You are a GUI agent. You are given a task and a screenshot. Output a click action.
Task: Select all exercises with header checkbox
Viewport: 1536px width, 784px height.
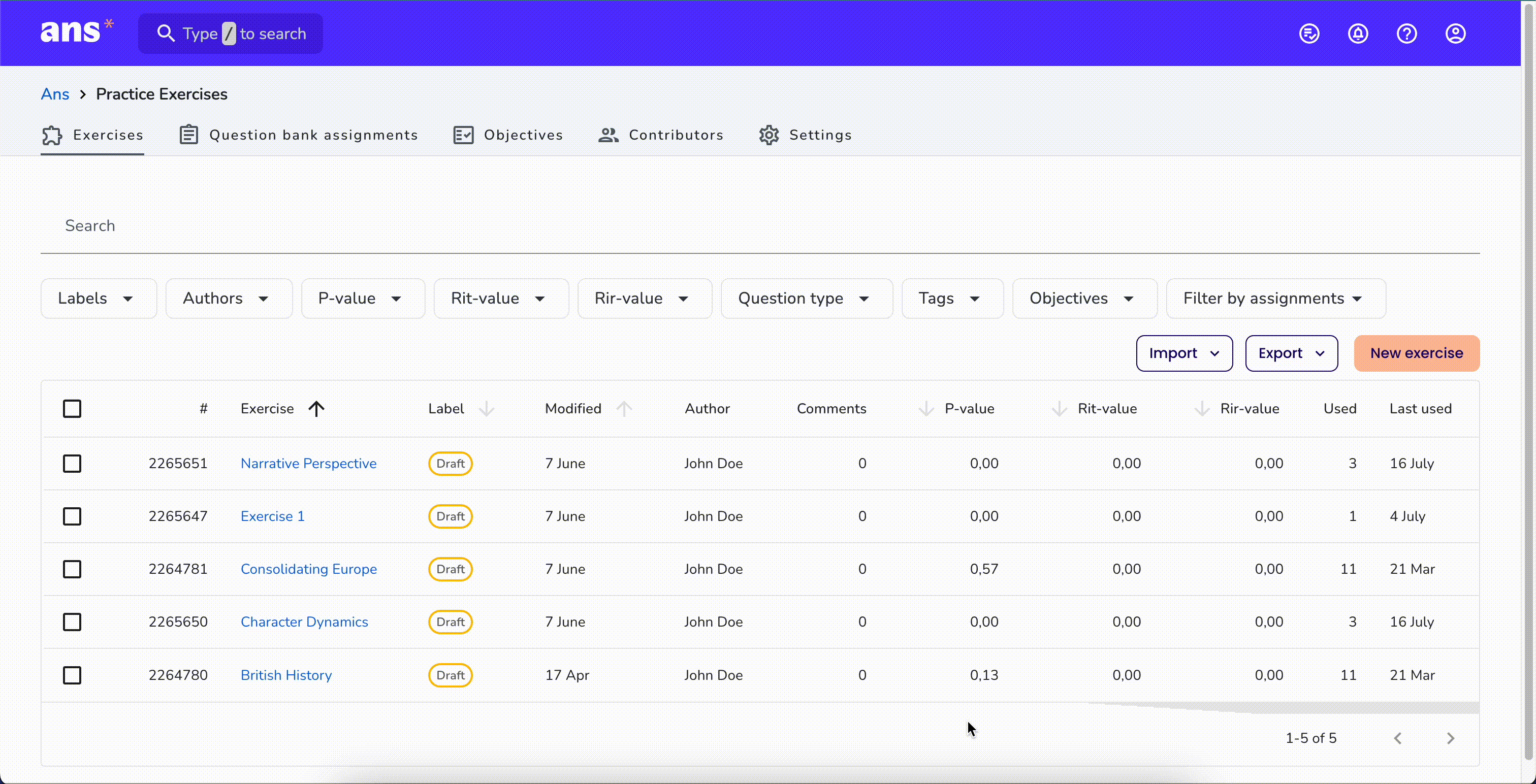coord(72,408)
